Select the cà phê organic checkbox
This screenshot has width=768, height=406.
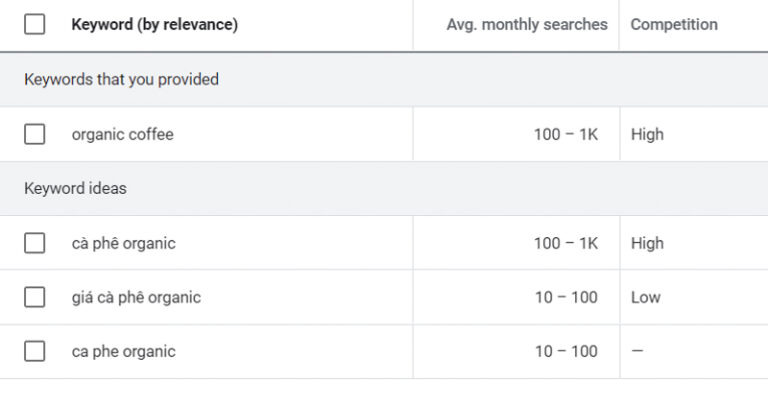[35, 243]
